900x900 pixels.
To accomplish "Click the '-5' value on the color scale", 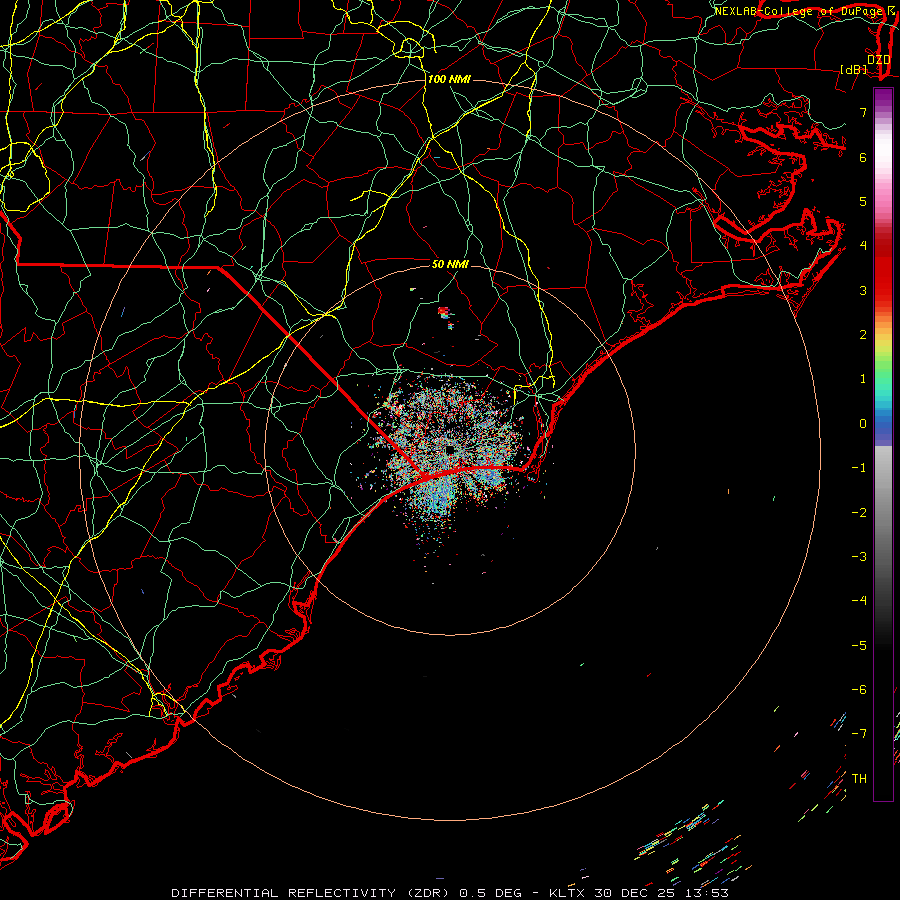I will point(859,645).
